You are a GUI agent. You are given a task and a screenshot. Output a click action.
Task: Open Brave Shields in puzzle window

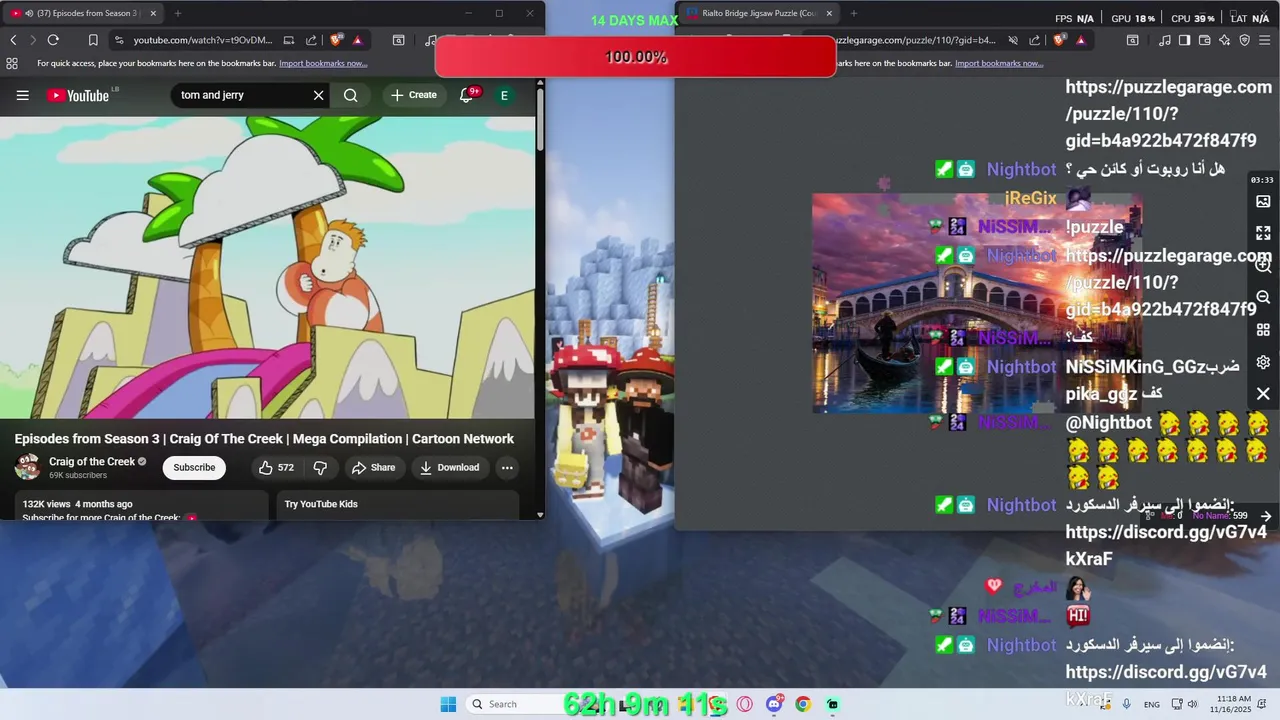pos(1060,40)
